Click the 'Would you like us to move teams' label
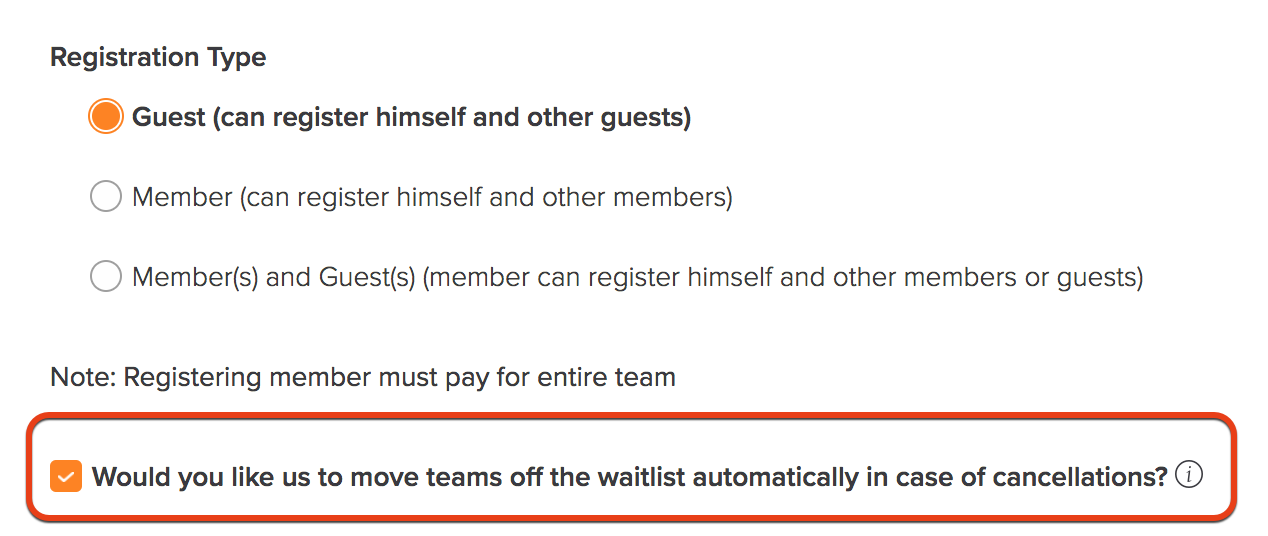1268x536 pixels. coord(630,477)
